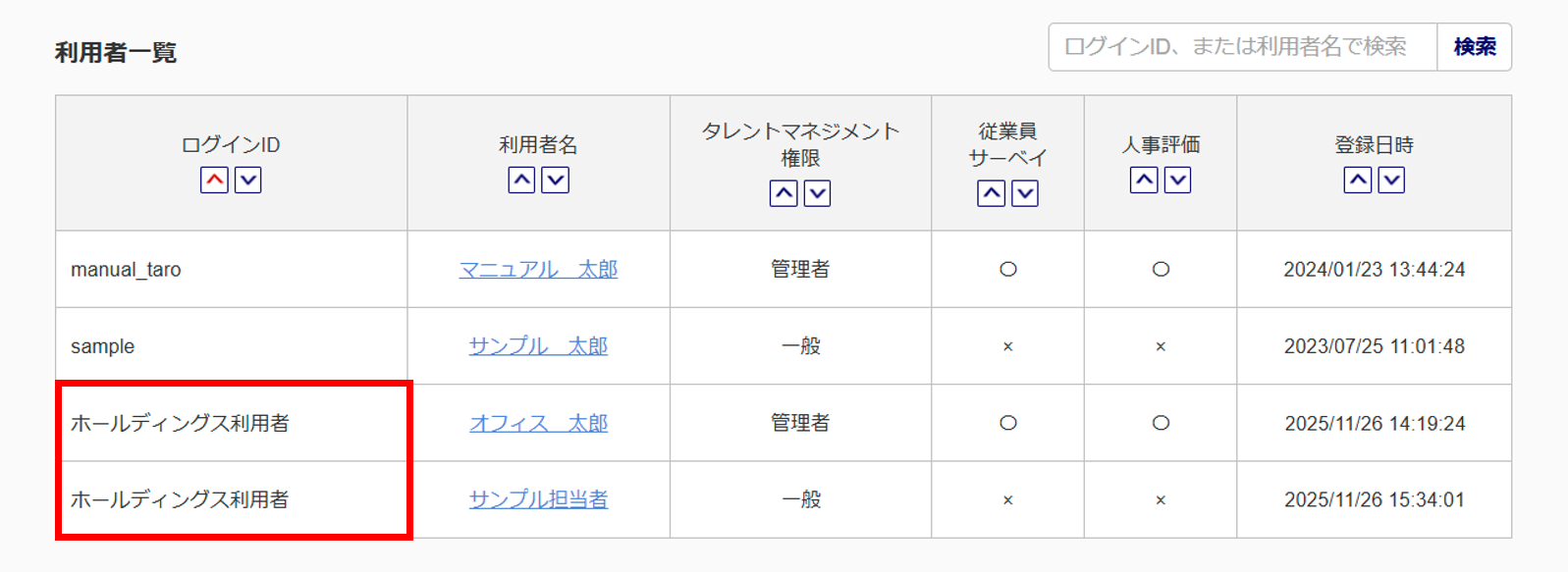Sort タレントマネジメント権限 column ascending
The image size is (1568, 572).
(x=784, y=194)
